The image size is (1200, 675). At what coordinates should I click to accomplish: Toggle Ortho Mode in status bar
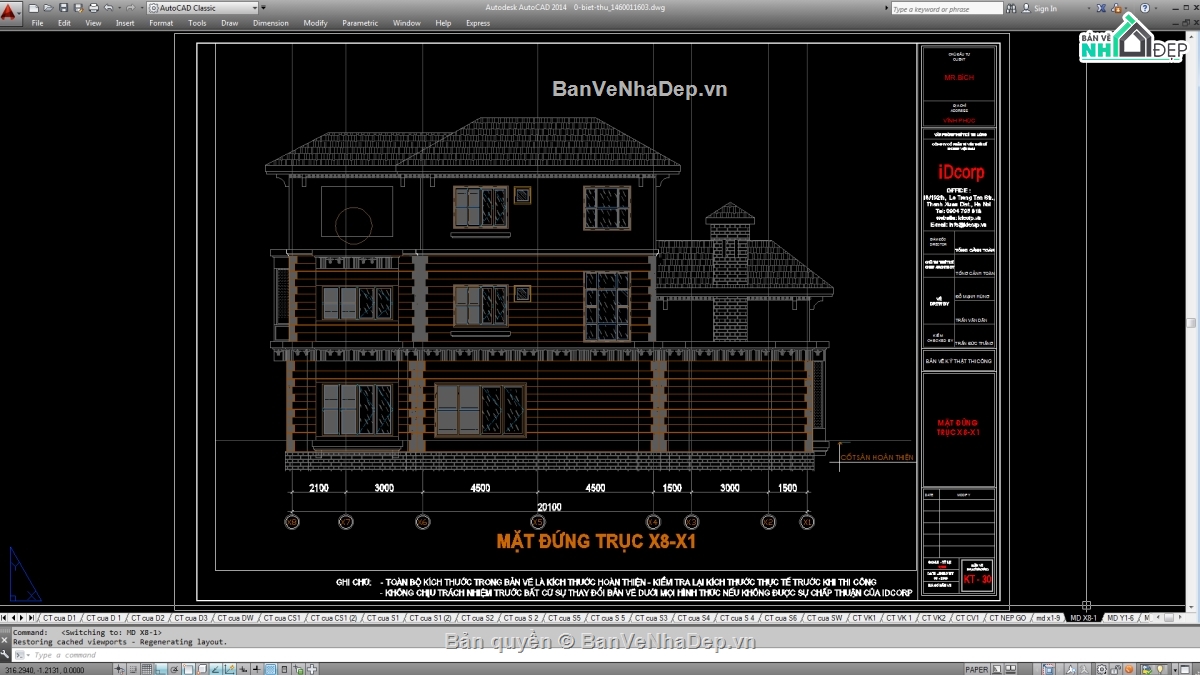pos(160,669)
